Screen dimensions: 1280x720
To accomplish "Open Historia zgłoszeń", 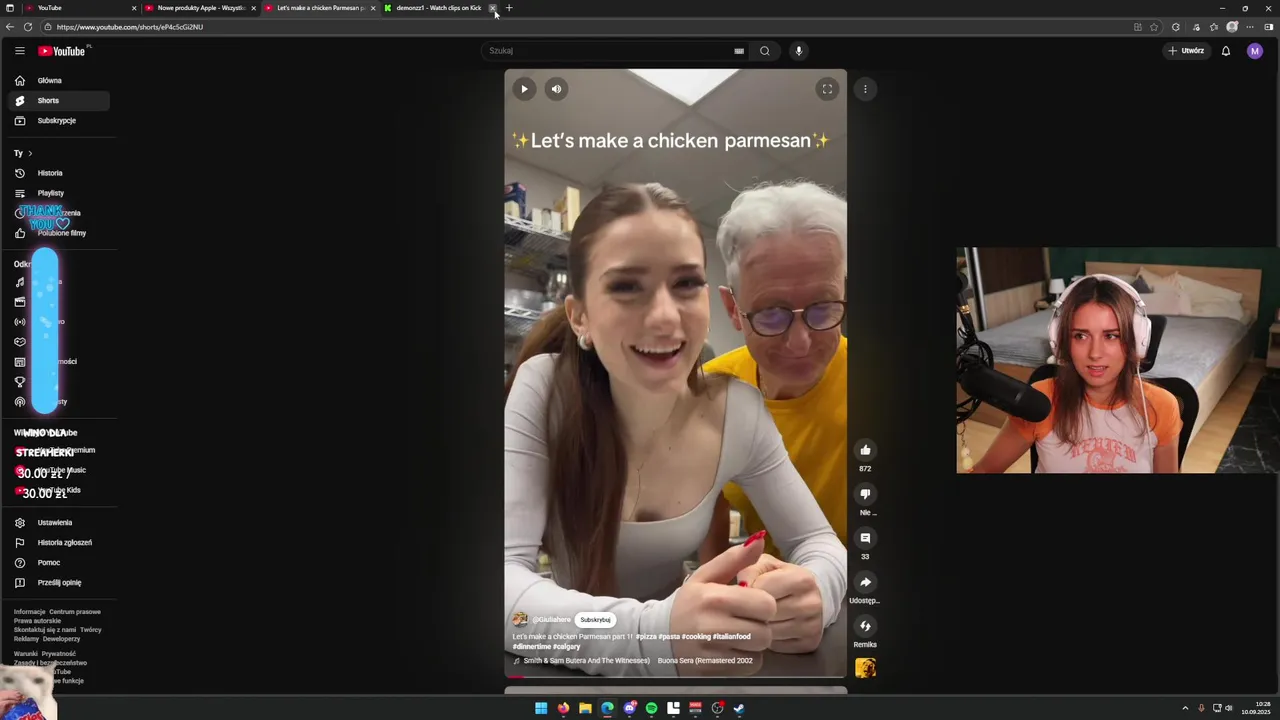I will (x=61, y=542).
